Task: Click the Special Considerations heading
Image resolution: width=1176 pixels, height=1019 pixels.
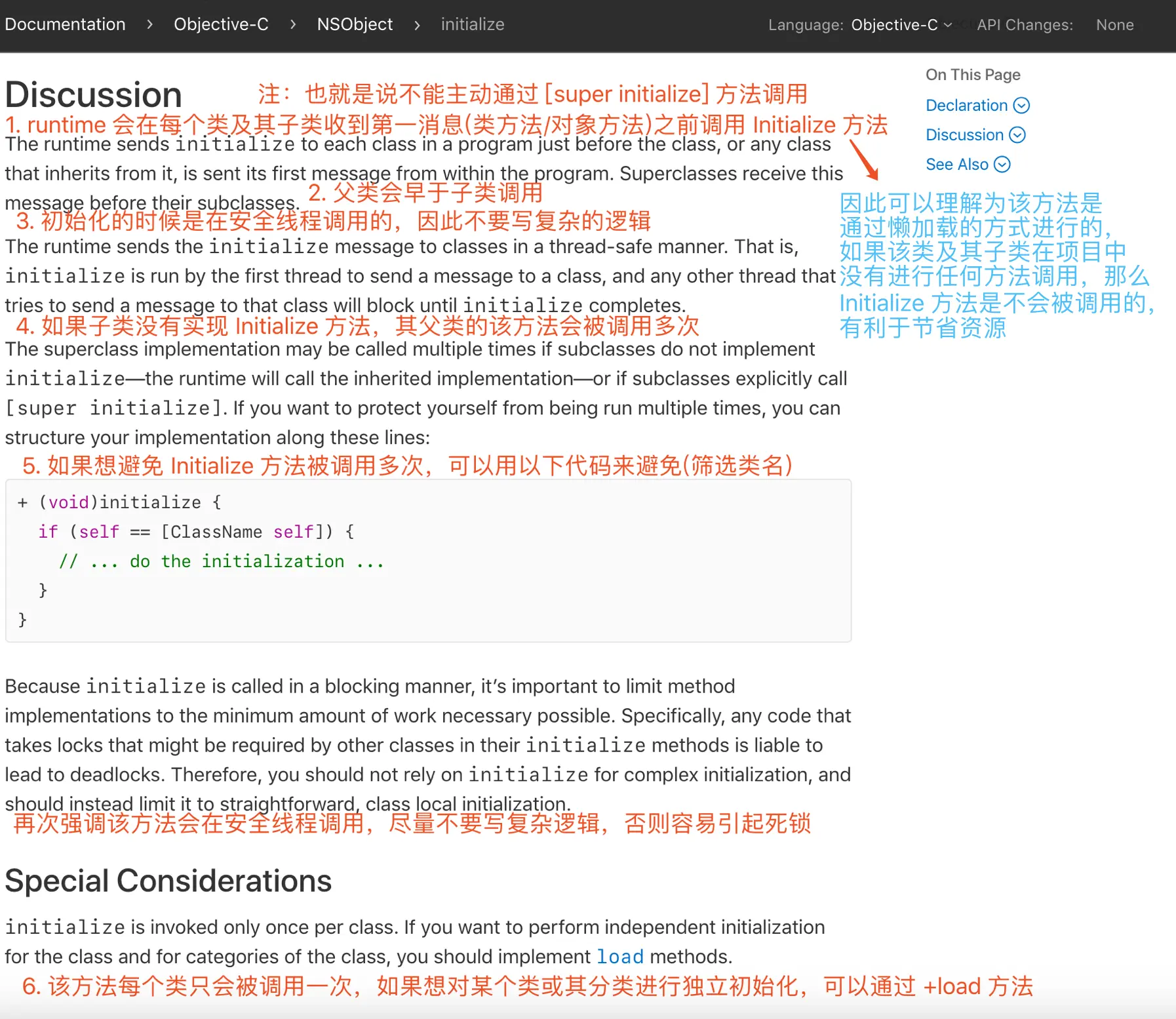Action: [x=168, y=880]
